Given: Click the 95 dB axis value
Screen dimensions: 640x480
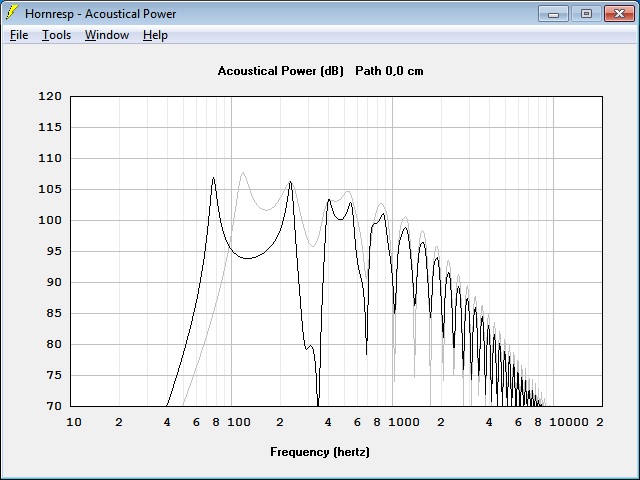Looking at the screenshot, I should pyautogui.click(x=53, y=251).
